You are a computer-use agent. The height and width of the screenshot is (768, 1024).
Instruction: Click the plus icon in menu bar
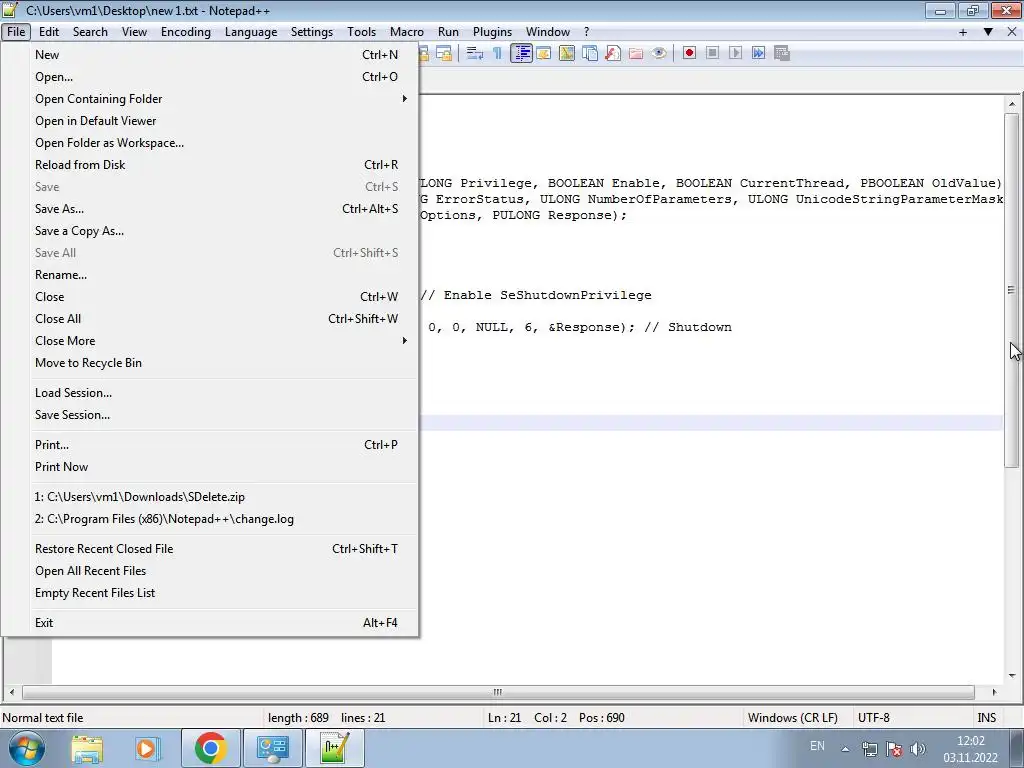pyautogui.click(x=963, y=32)
